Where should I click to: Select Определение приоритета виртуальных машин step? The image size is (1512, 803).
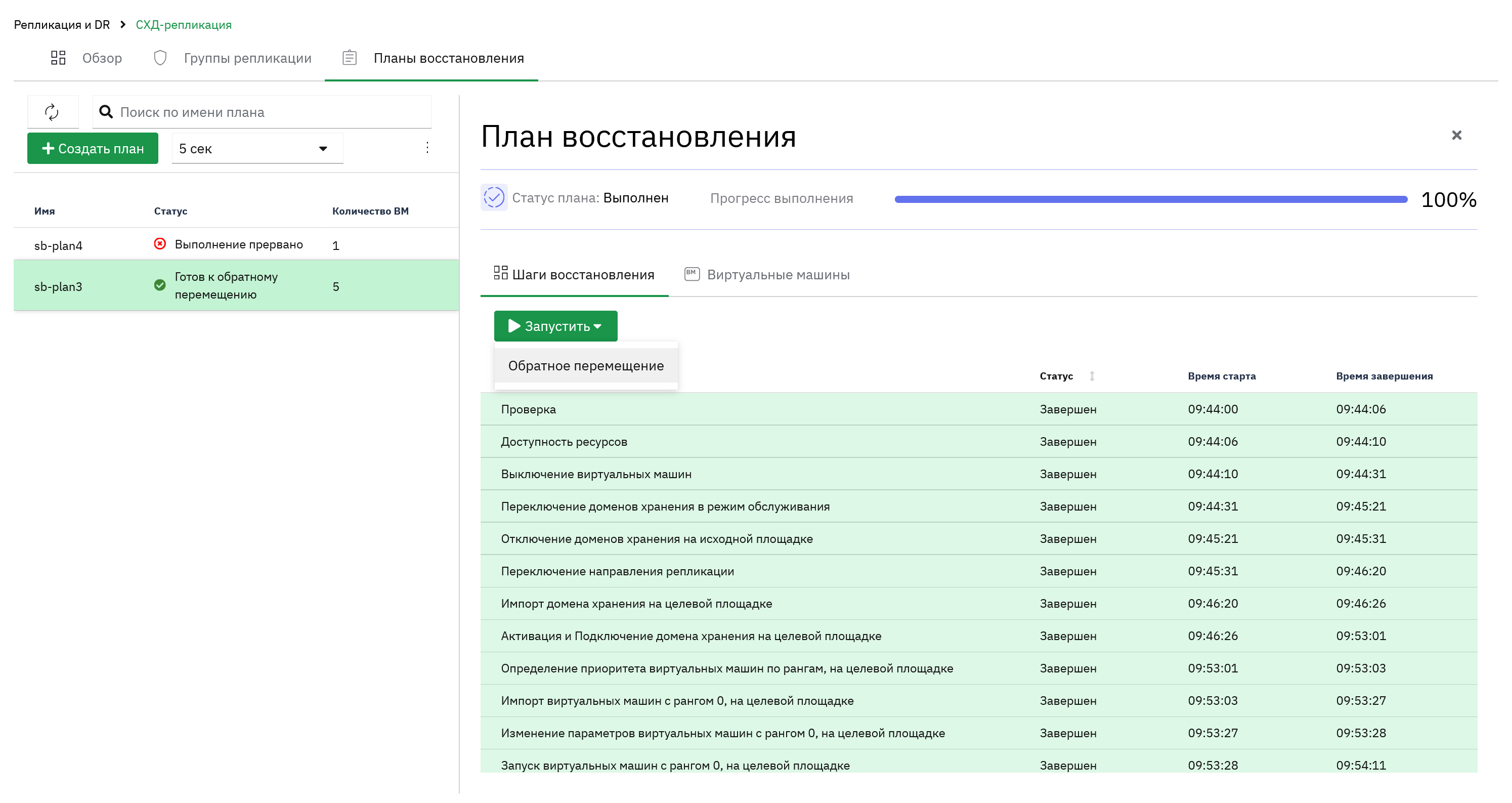[978, 668]
